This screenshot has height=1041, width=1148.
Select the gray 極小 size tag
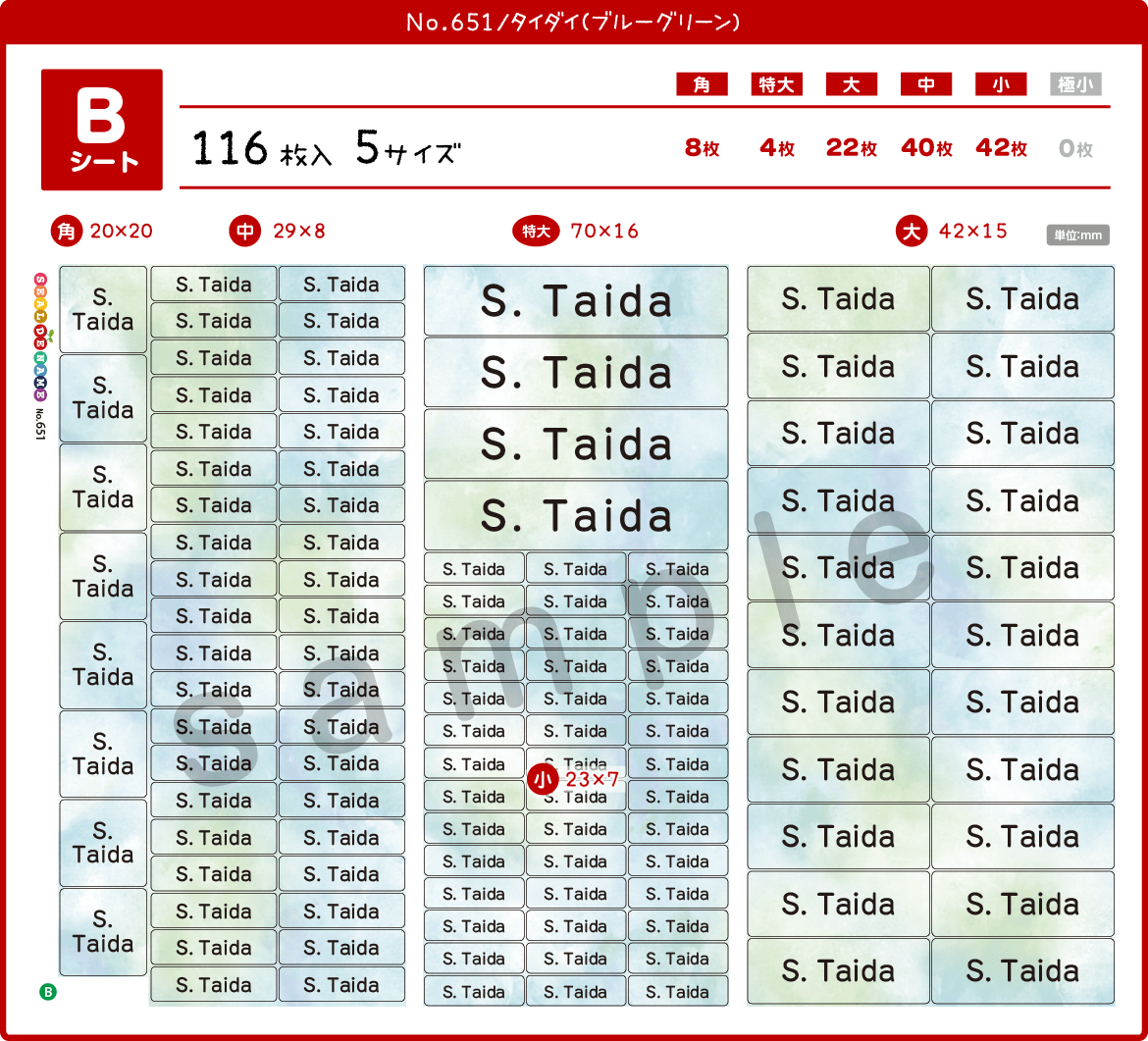tap(1075, 84)
